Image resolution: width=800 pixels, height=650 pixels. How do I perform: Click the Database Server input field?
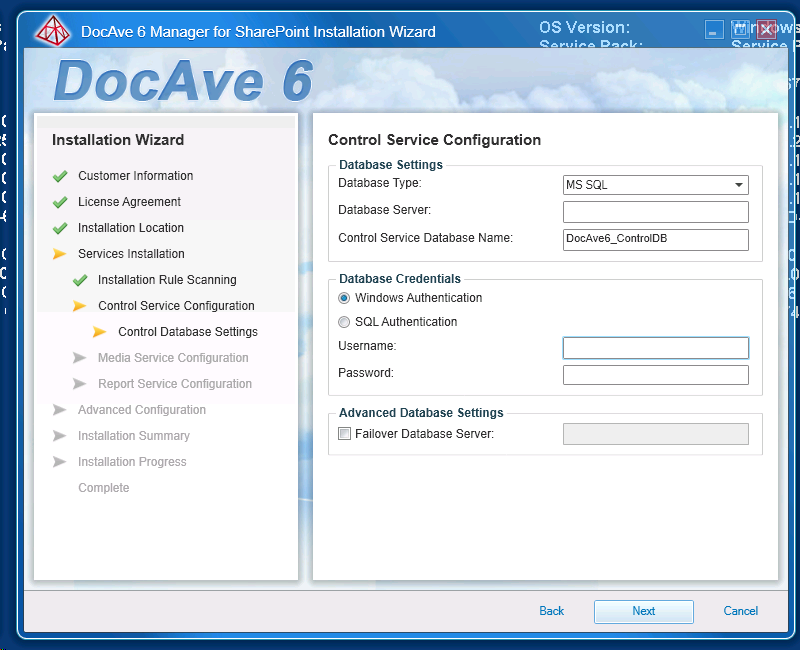(x=656, y=212)
